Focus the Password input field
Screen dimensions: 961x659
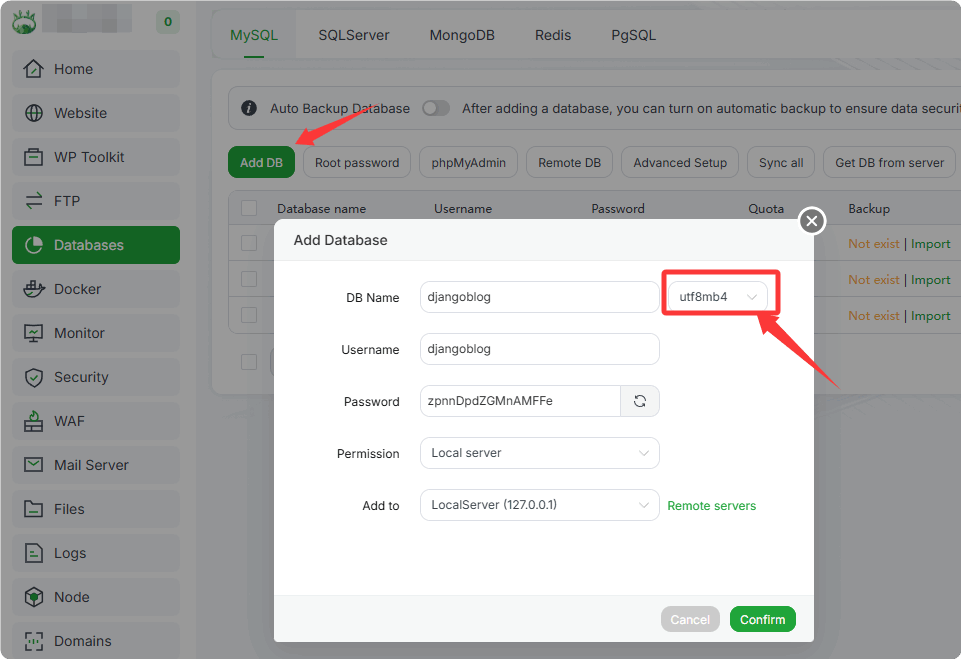tap(520, 401)
